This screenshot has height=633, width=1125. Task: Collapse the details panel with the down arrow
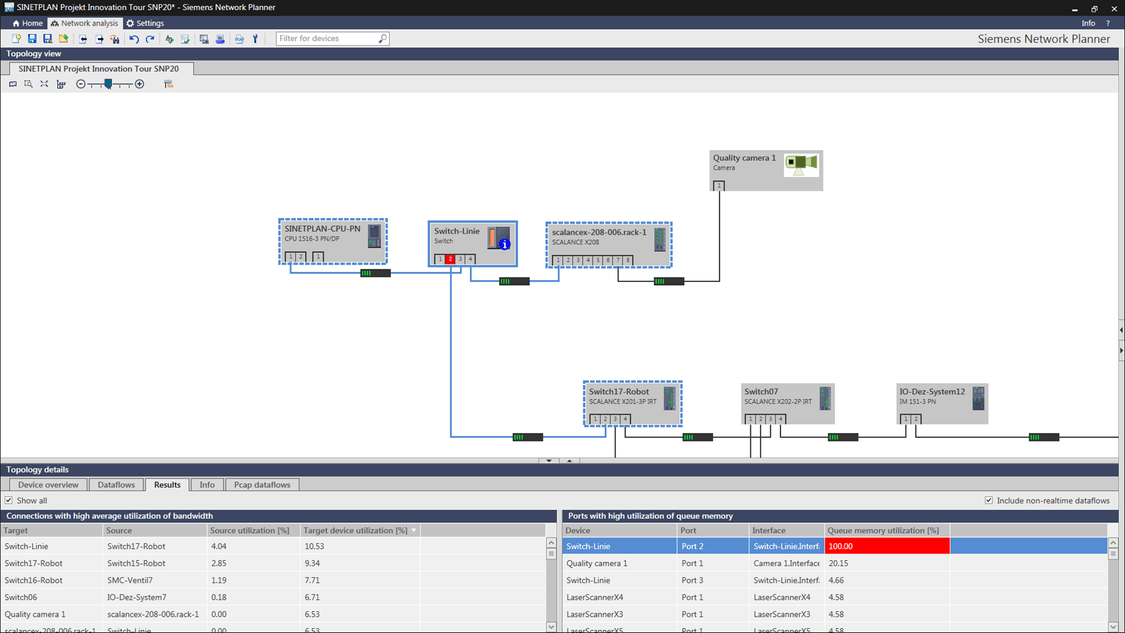[549, 461]
